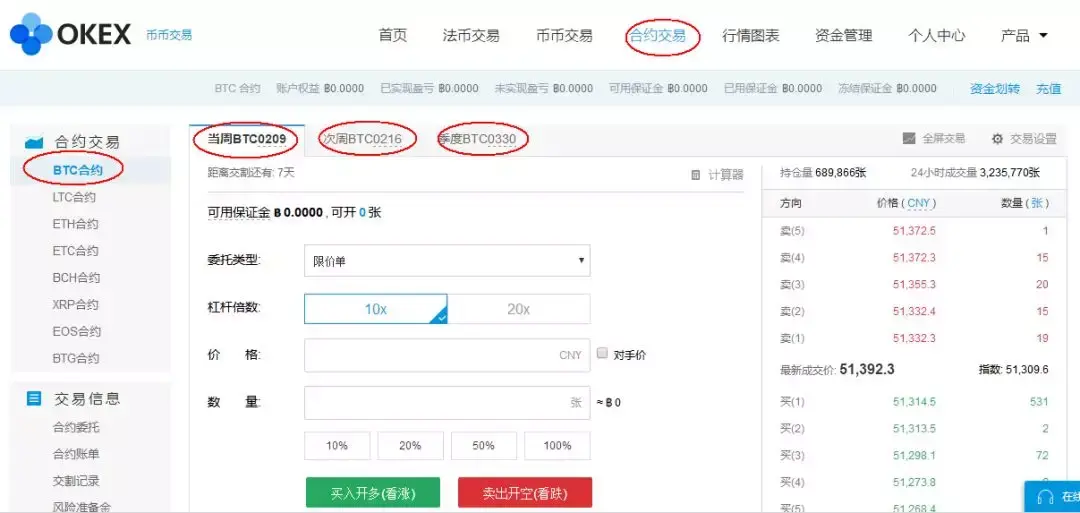Open 个人中心 in top navigation
This screenshot has width=1080, height=513.
937,35
